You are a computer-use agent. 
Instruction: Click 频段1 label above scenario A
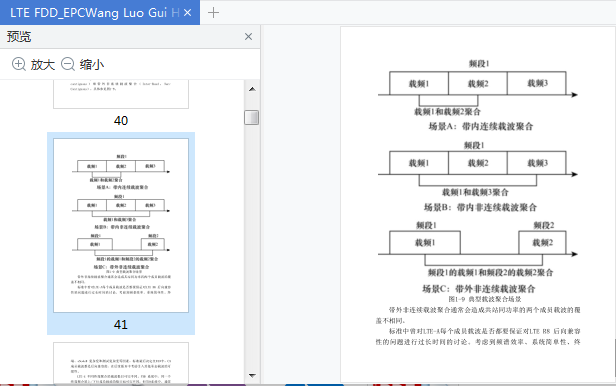[478, 64]
